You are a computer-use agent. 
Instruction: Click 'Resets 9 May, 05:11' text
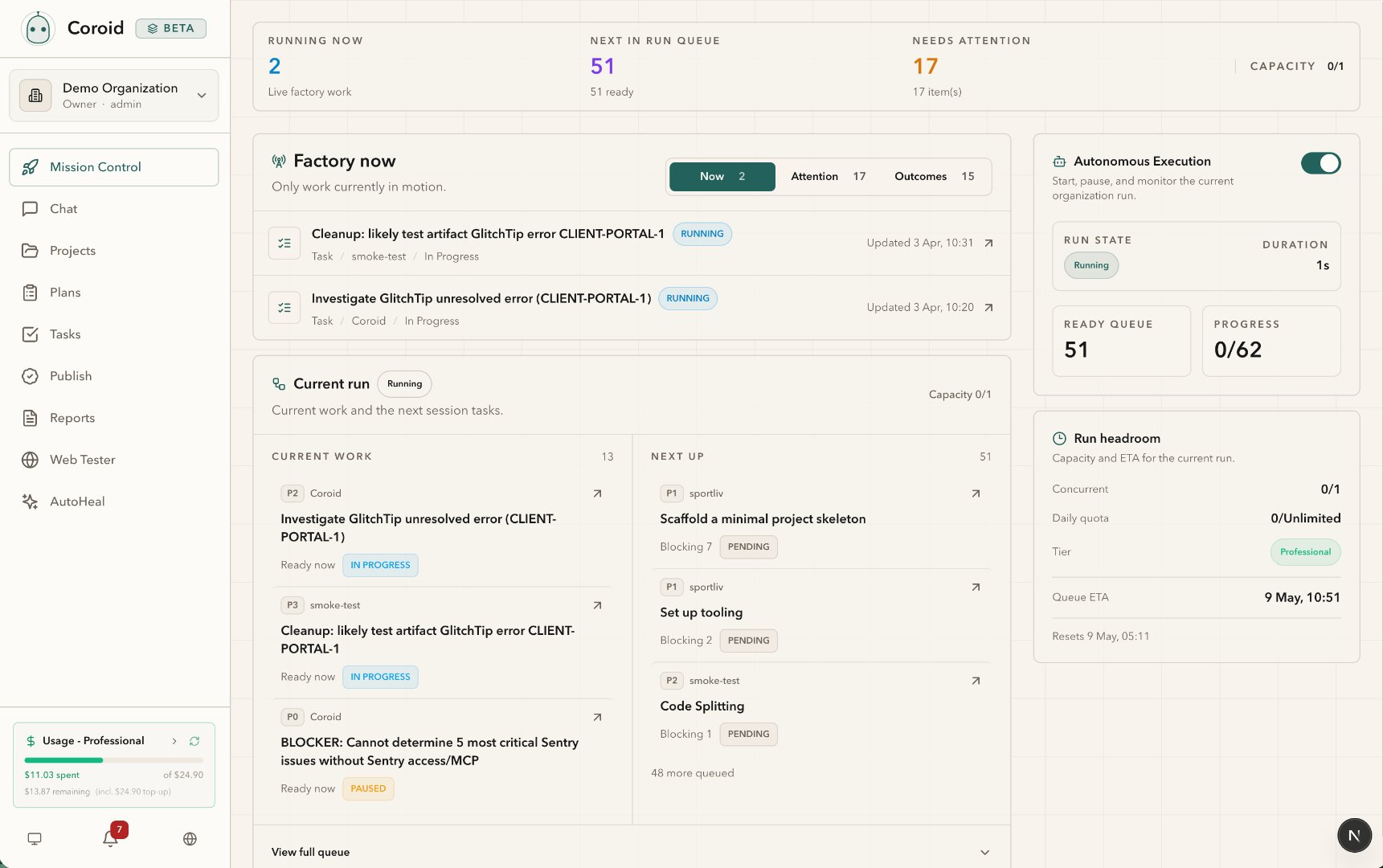pyautogui.click(x=1100, y=637)
